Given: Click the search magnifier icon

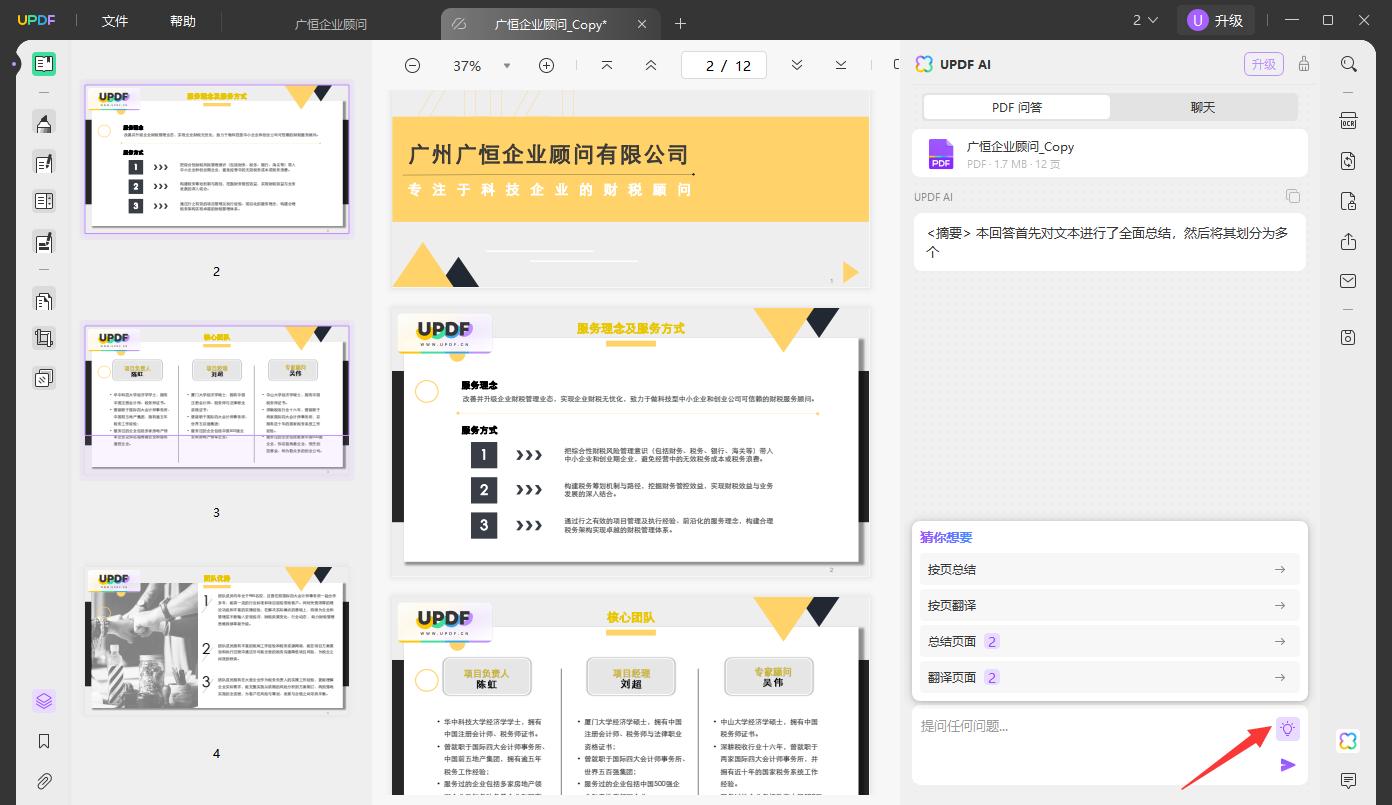Looking at the screenshot, I should (1349, 64).
